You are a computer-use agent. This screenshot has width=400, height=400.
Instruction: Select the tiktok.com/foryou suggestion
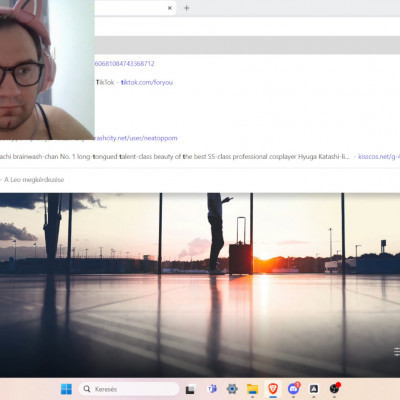coord(147,82)
